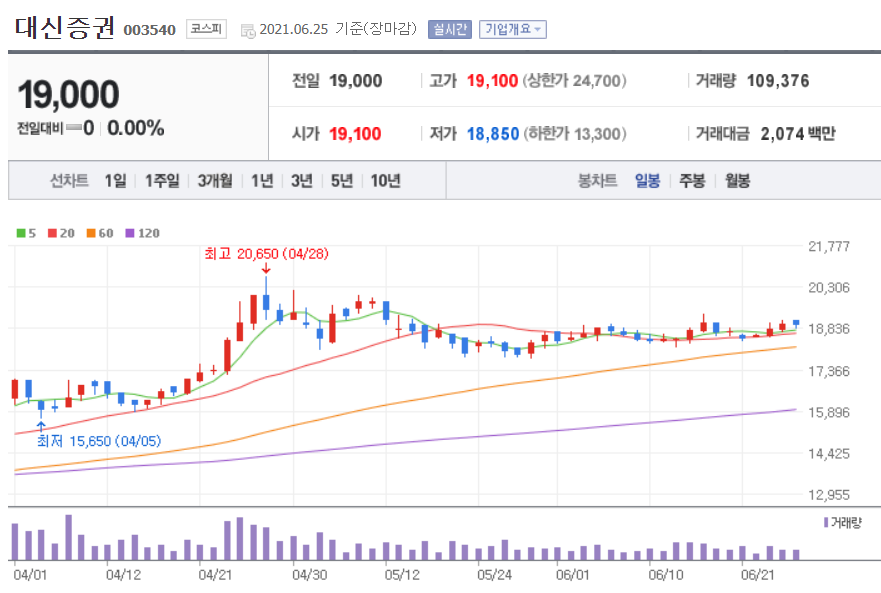Screen dimensions: 881x593
Task: Show the 3년 line chart
Action: coord(302,180)
